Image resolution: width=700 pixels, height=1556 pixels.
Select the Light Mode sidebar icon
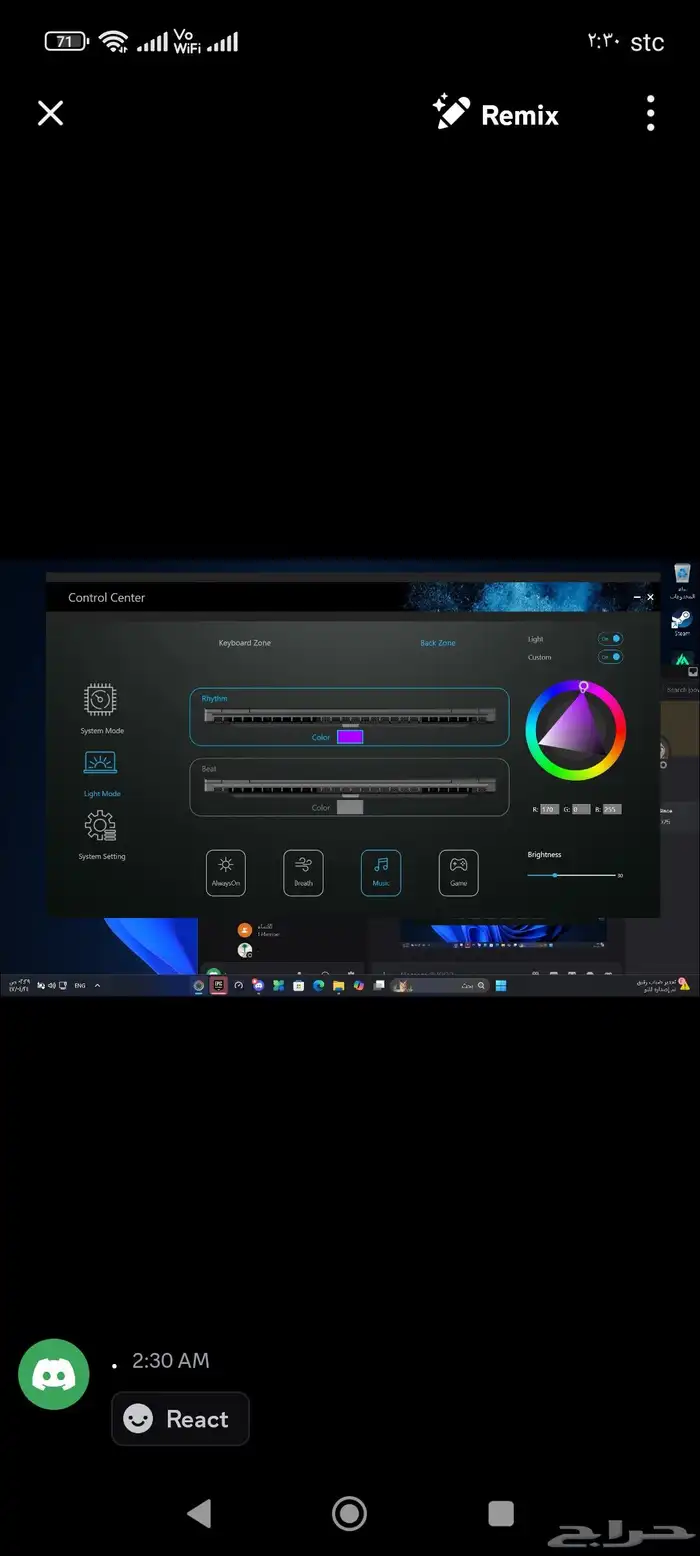[x=100, y=764]
